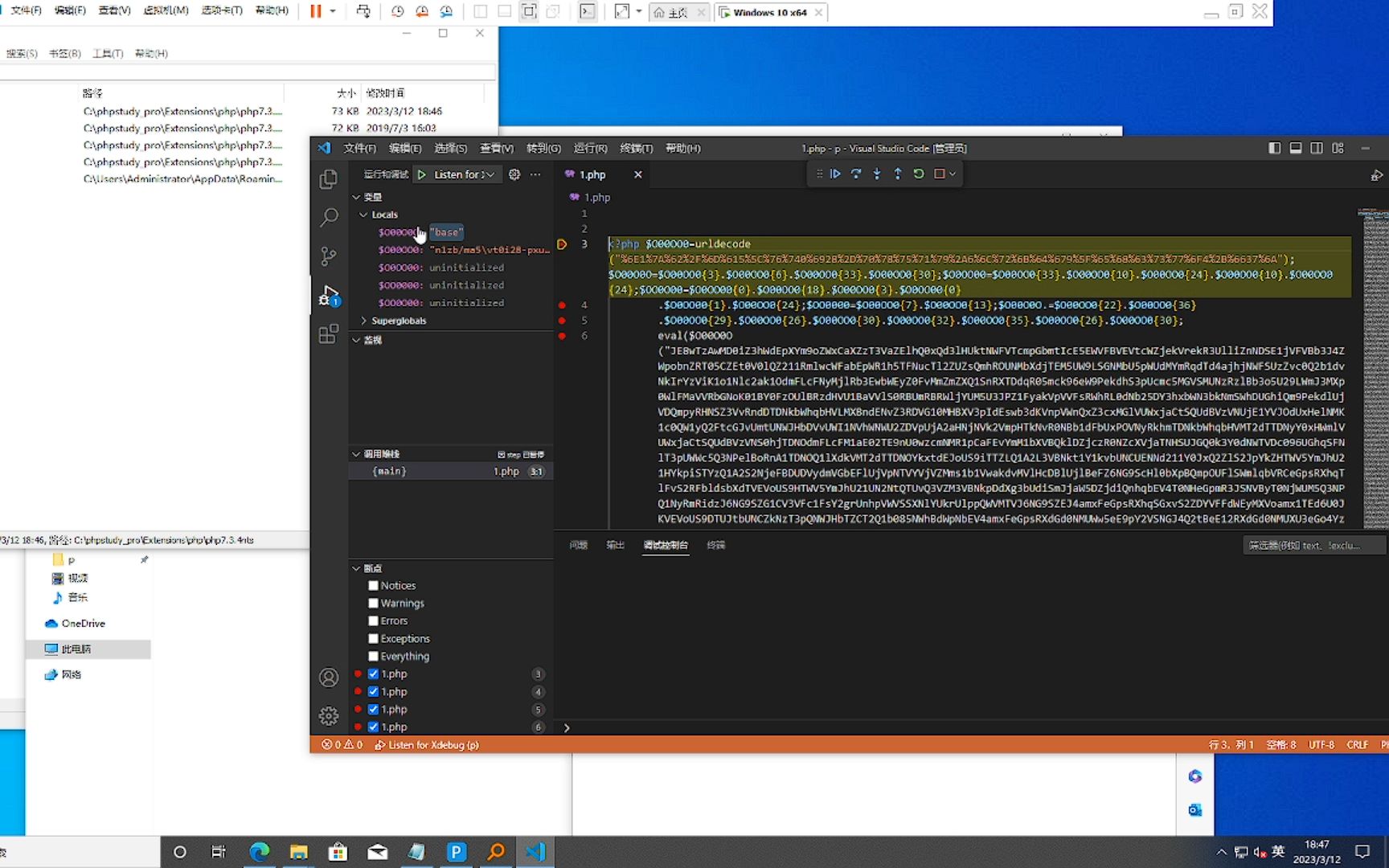Close the 1.php editor tab

(x=638, y=174)
